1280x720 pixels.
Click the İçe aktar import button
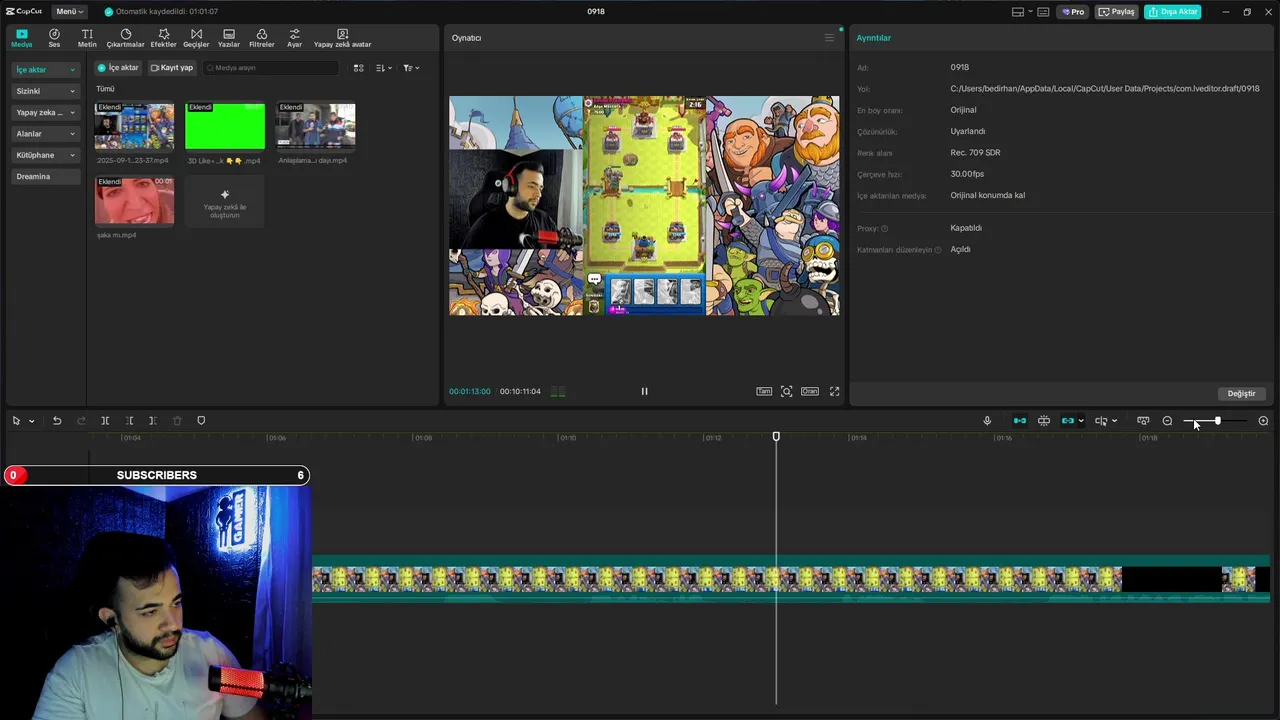[118, 68]
